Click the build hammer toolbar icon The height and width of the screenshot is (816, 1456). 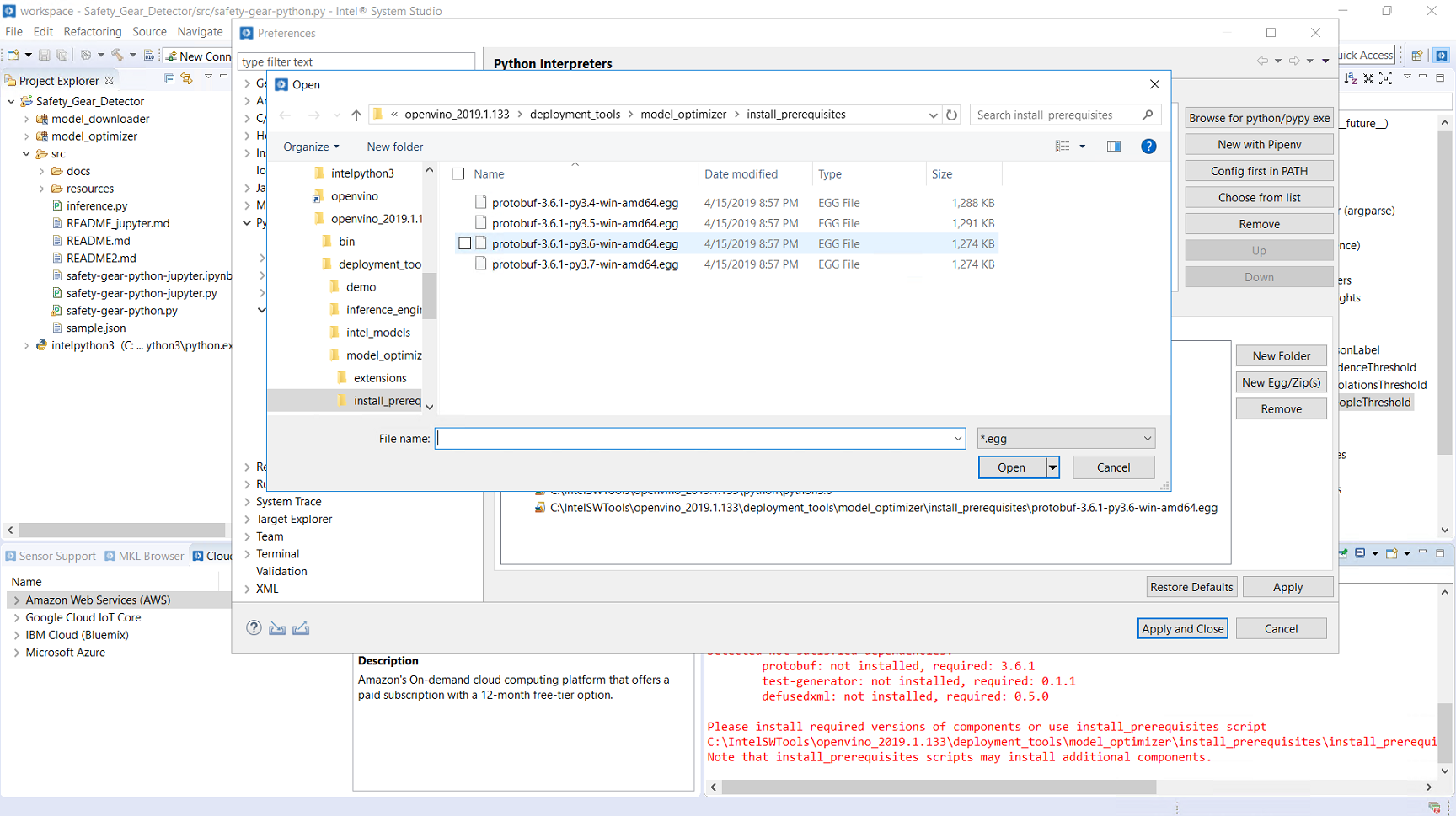click(117, 56)
